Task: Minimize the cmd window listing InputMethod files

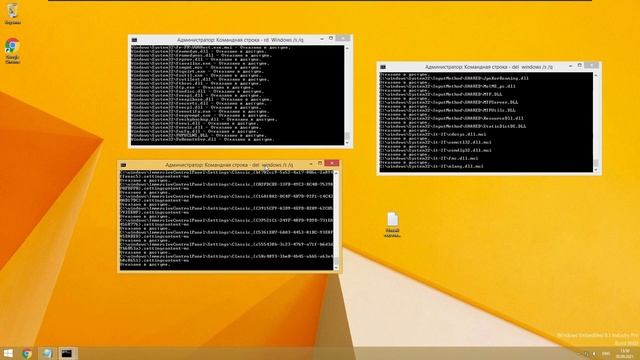Action: point(570,66)
